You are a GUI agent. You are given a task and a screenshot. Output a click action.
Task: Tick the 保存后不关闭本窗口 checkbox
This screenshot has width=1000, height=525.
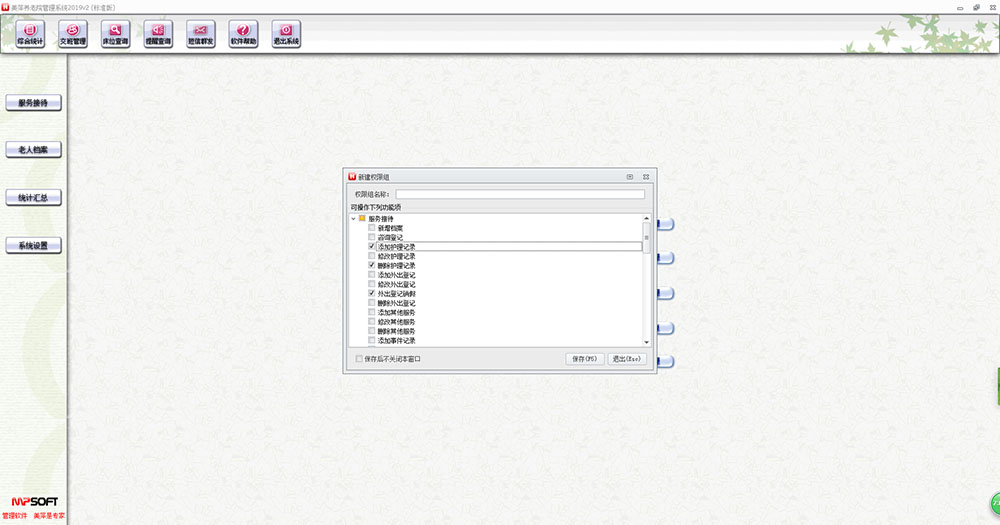[360, 358]
